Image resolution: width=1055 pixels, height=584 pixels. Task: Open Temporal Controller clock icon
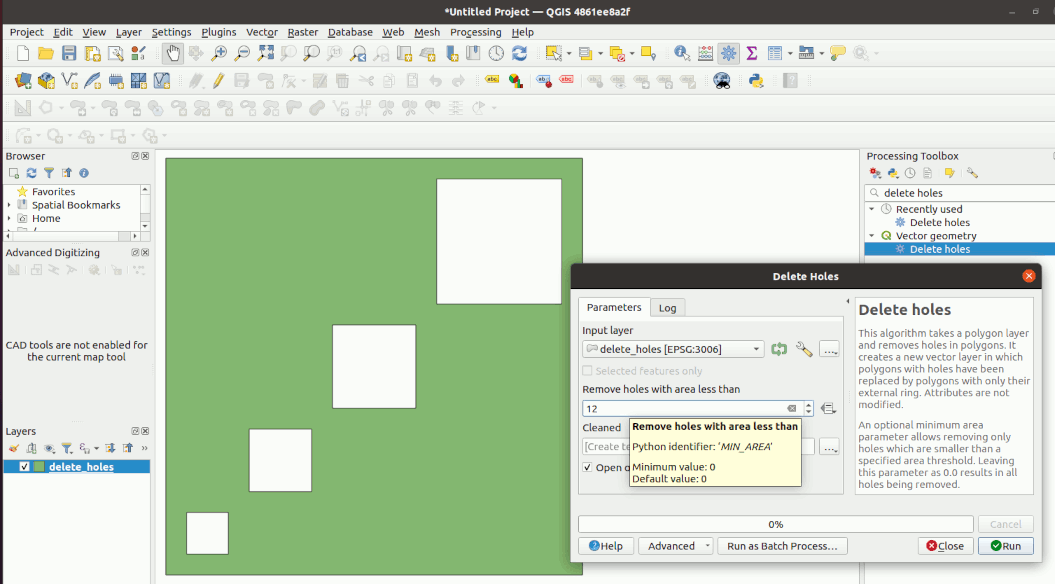pyautogui.click(x=496, y=53)
